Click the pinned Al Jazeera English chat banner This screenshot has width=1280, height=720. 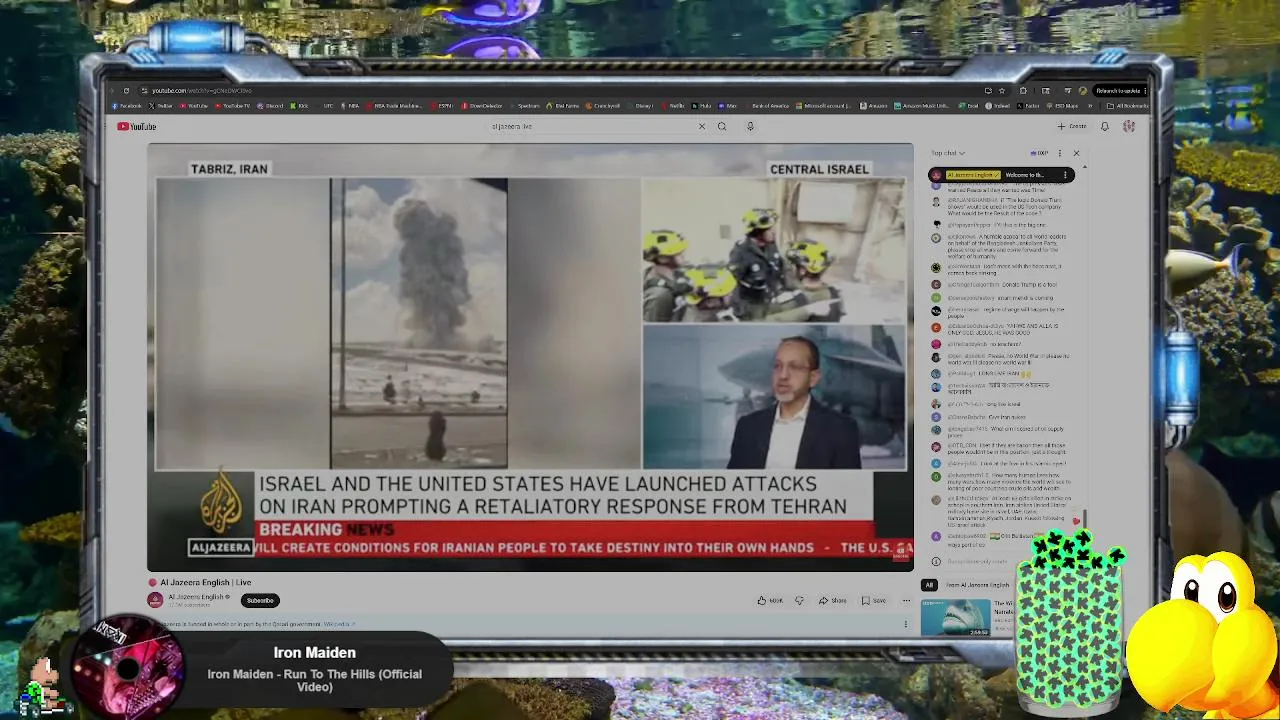1001,175
